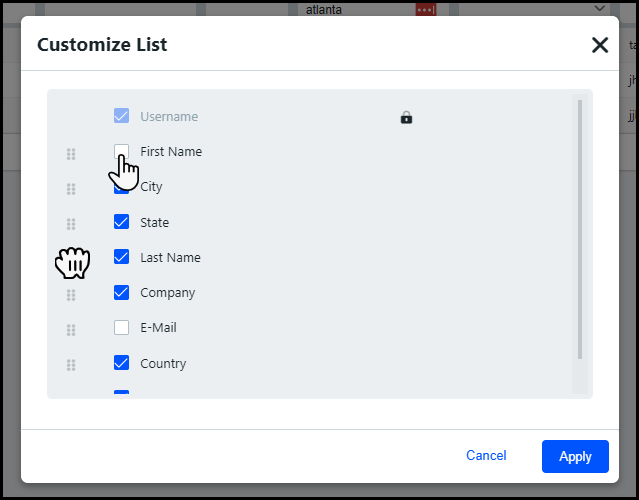This screenshot has height=500, width=639.
Task: Disable the Country column checkbox
Action: [122, 363]
